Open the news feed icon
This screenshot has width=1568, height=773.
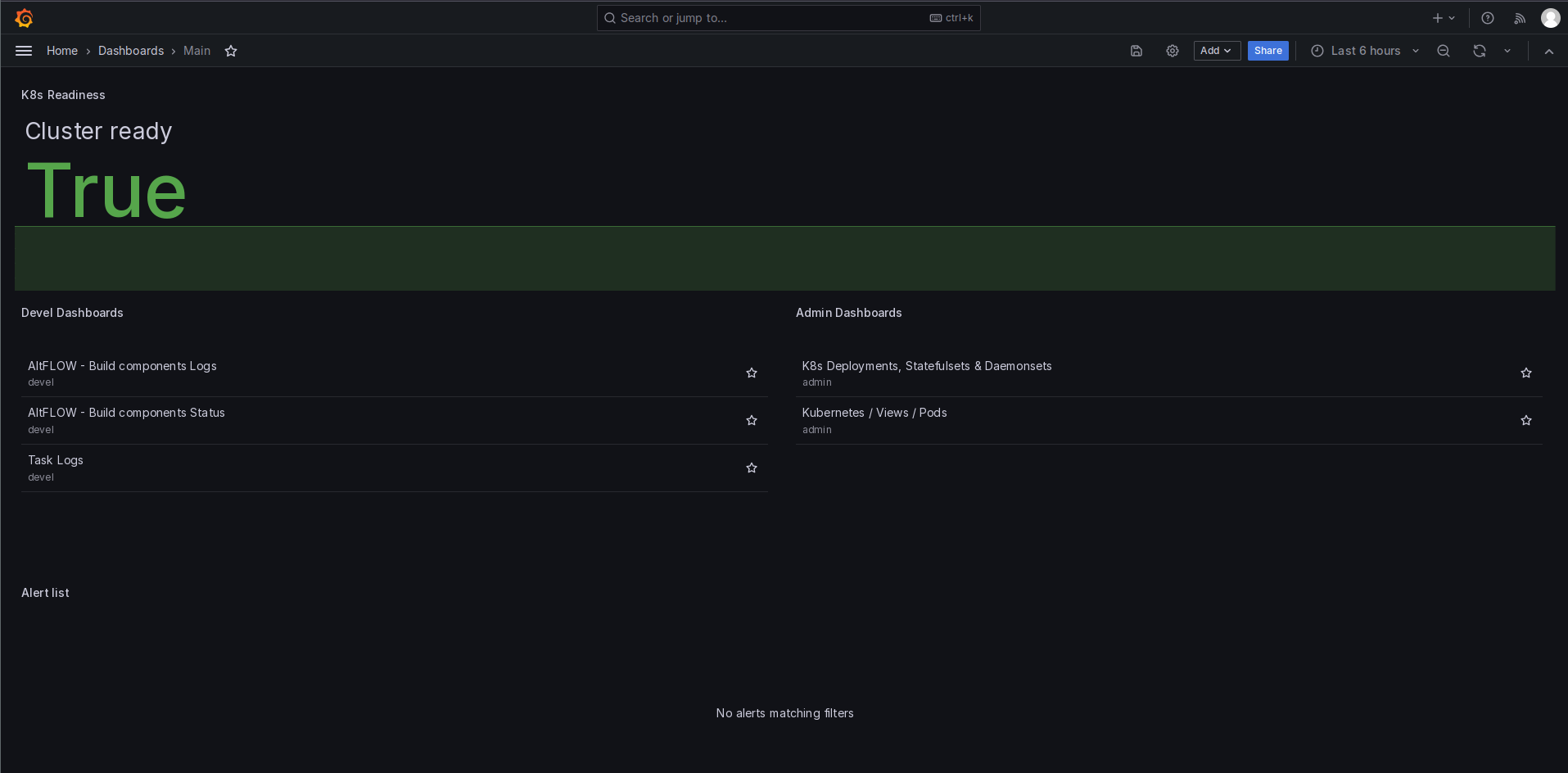1520,18
